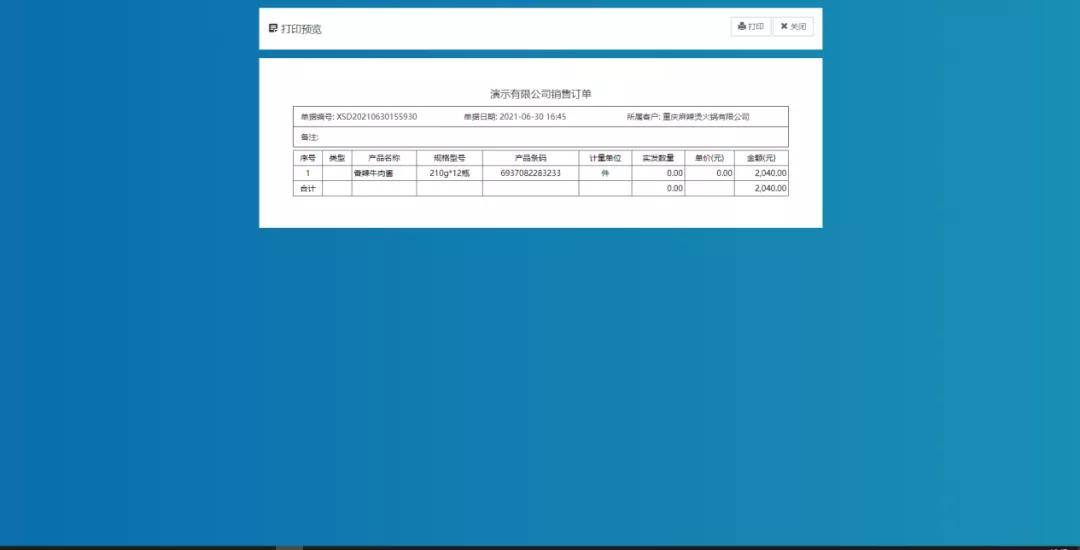The width and height of the screenshot is (1080, 550).
Task: Click the 产品名称 column header
Action: pos(384,158)
